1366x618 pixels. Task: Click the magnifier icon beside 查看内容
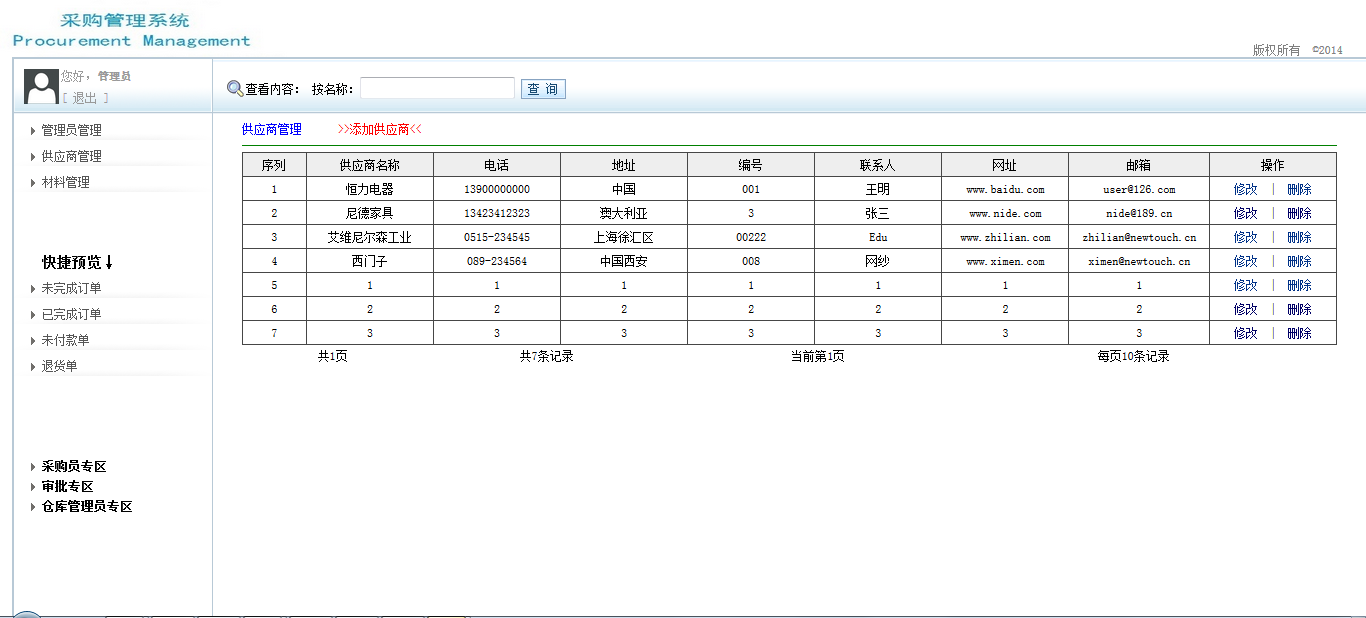235,89
